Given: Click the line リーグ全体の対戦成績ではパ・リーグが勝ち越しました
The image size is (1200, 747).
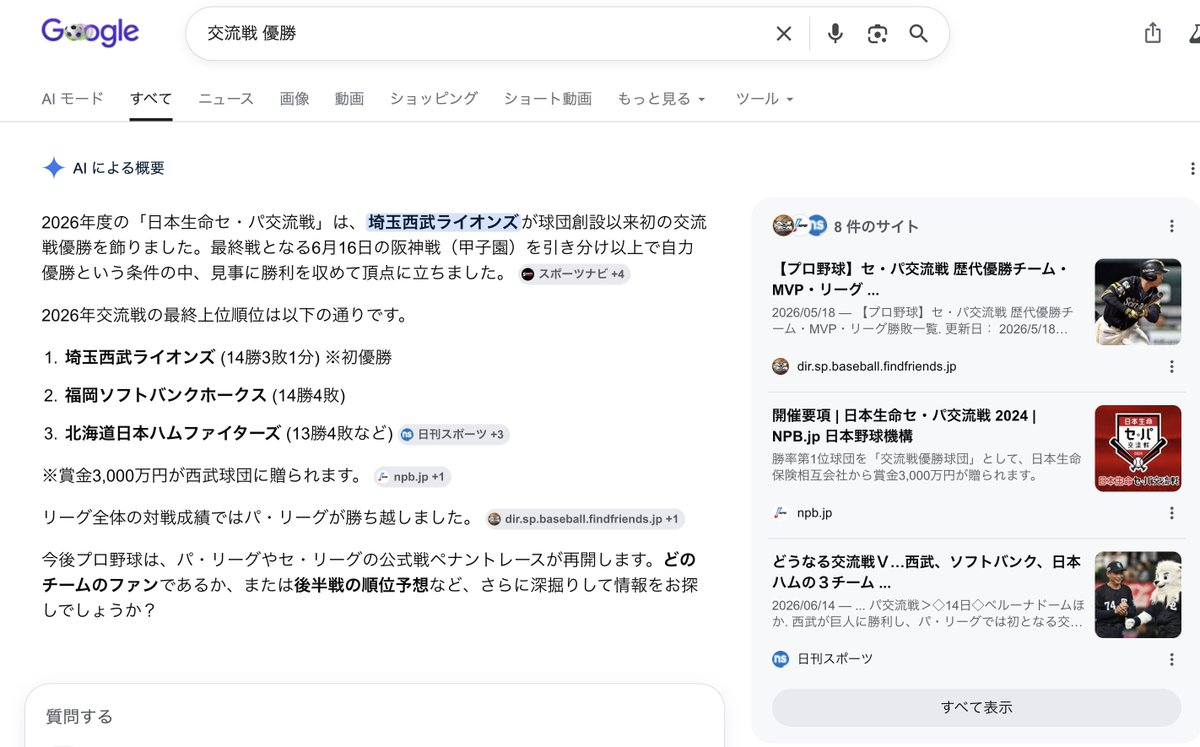Looking at the screenshot, I should (x=258, y=519).
